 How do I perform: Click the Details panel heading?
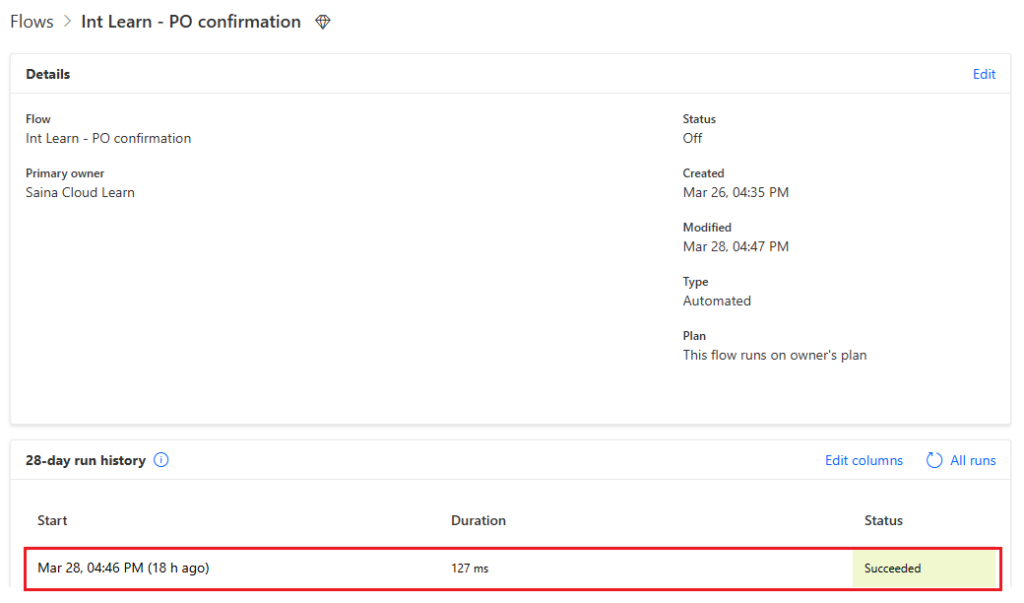click(48, 74)
